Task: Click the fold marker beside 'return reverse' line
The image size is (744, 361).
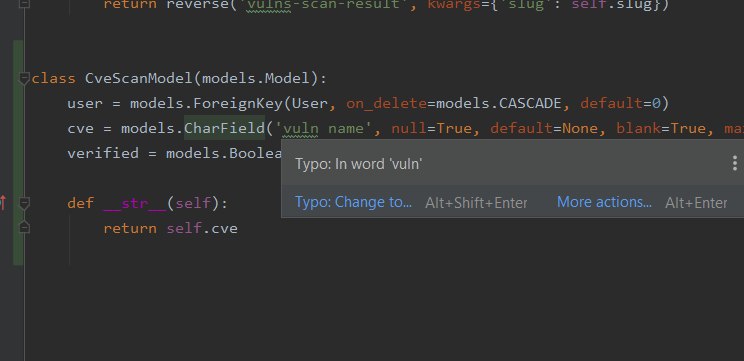Action: 24,4
